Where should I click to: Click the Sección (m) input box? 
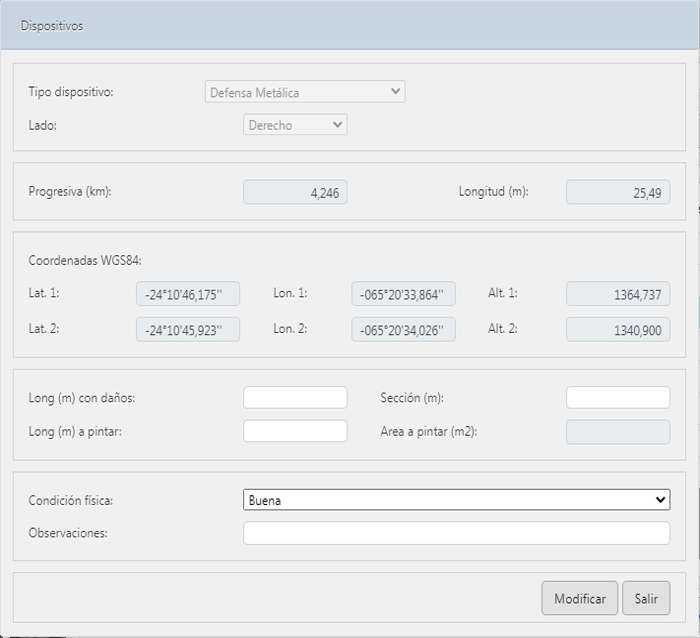pyautogui.click(x=617, y=397)
